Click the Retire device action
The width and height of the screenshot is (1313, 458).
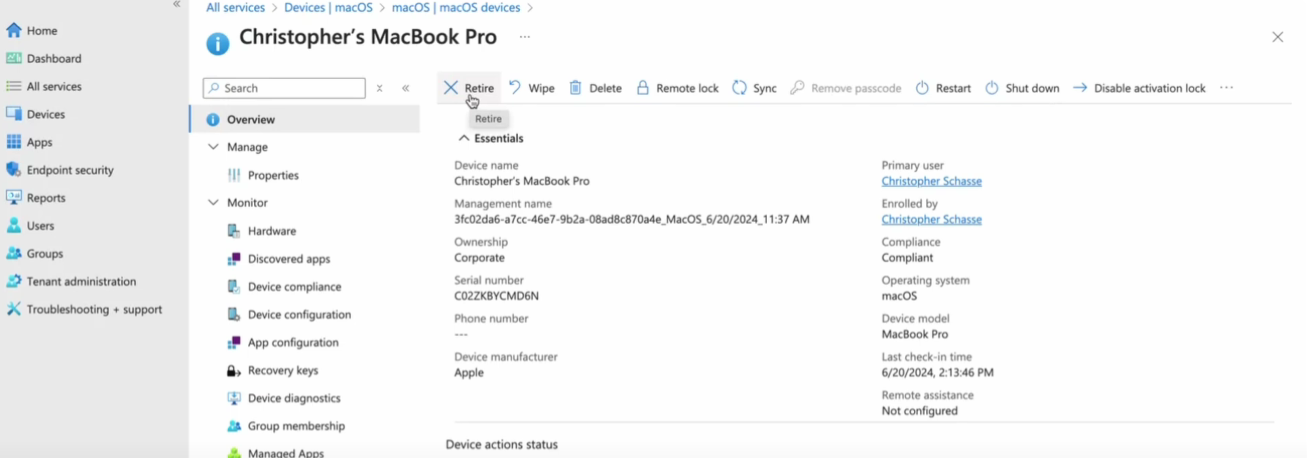coord(469,88)
